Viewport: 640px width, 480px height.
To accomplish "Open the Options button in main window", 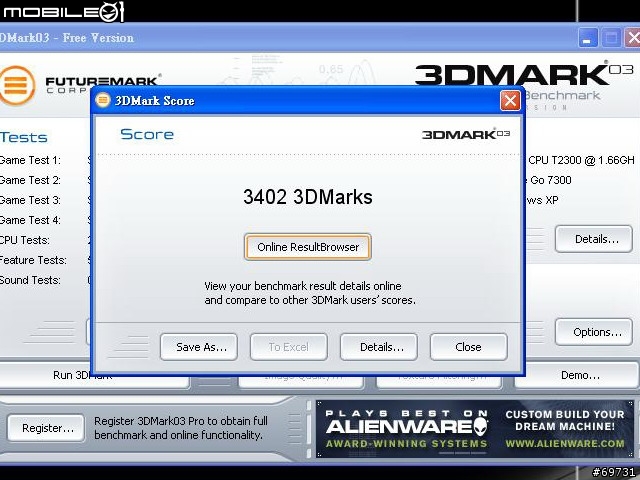I will point(593,332).
